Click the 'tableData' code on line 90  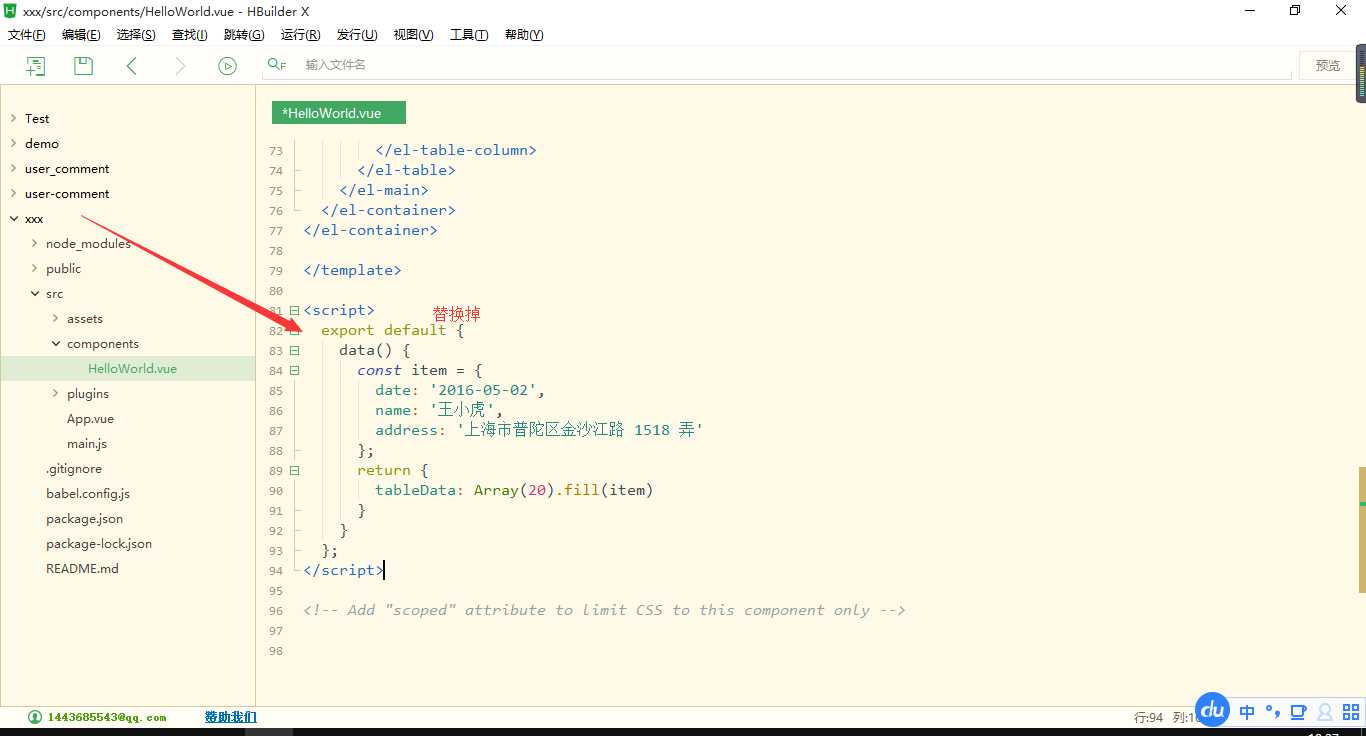(415, 490)
